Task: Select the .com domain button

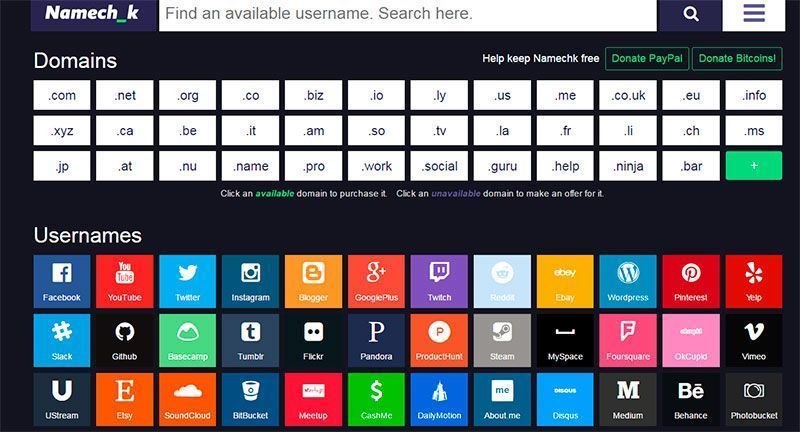Action: 62,95
